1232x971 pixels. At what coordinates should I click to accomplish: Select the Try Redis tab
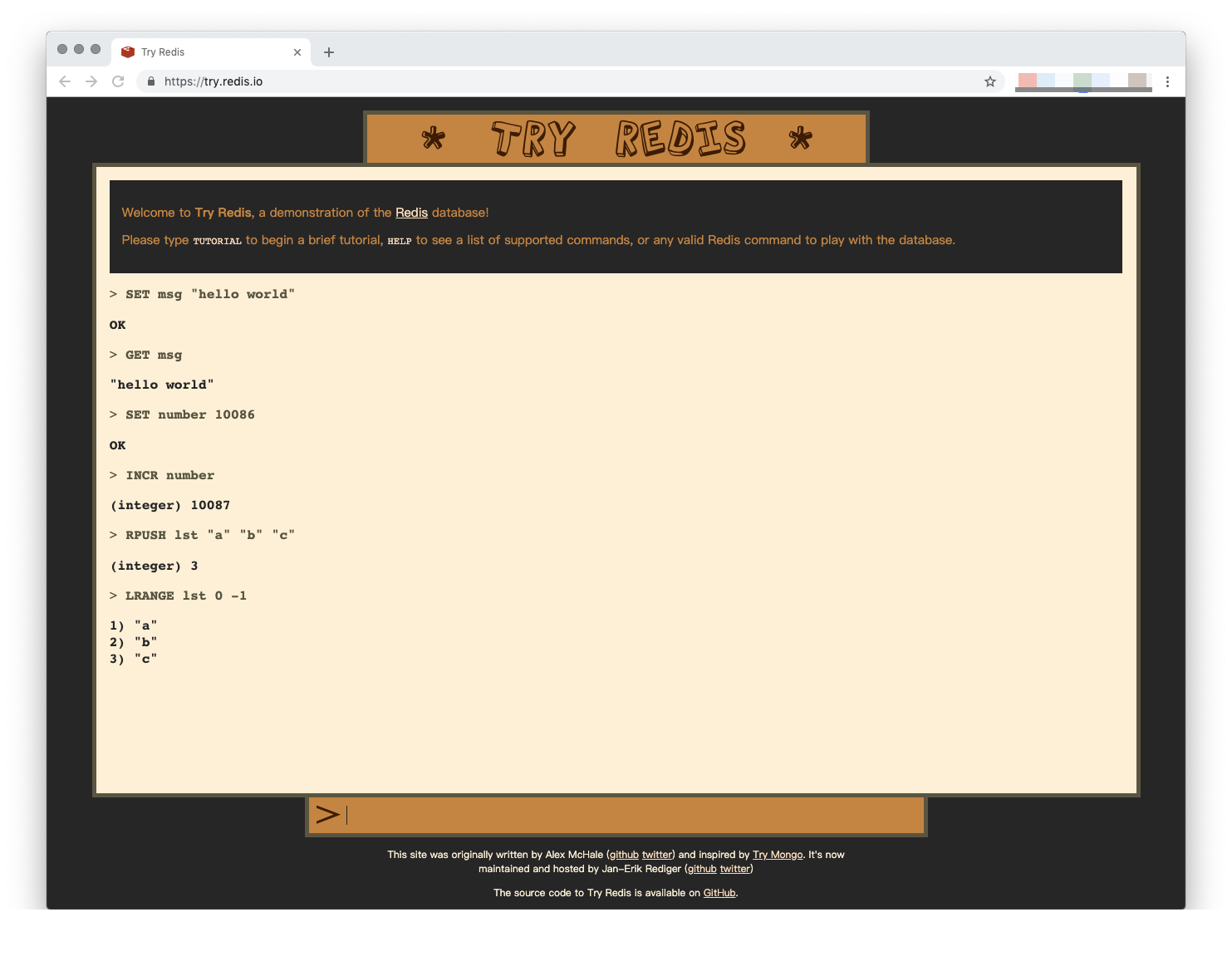[213, 51]
